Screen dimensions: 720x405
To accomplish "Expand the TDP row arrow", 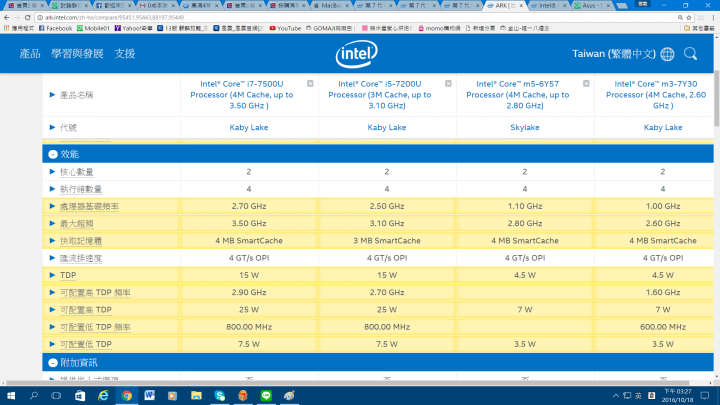I will tap(52, 275).
